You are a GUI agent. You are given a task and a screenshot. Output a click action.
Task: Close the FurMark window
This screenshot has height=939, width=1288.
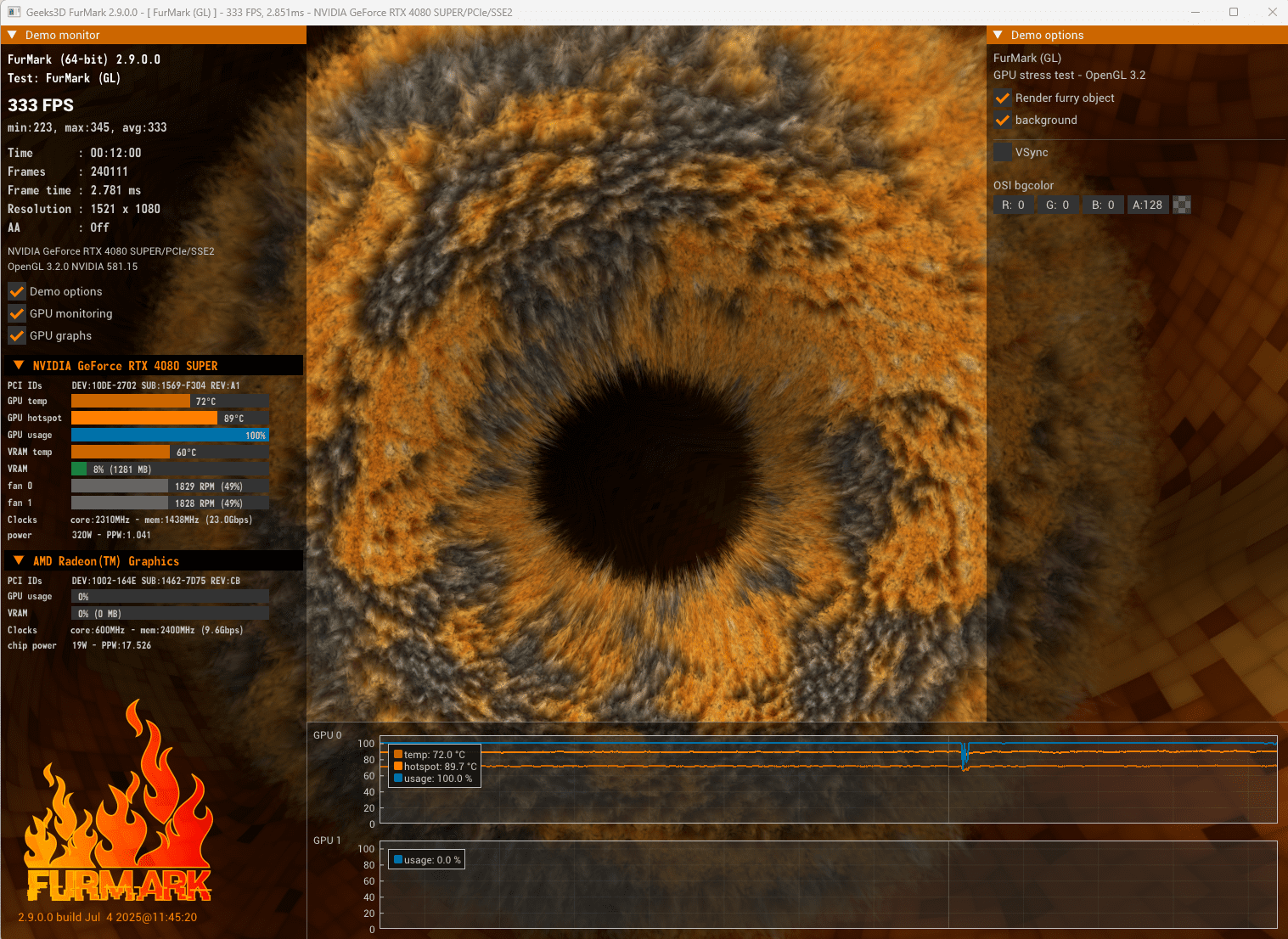(1272, 12)
